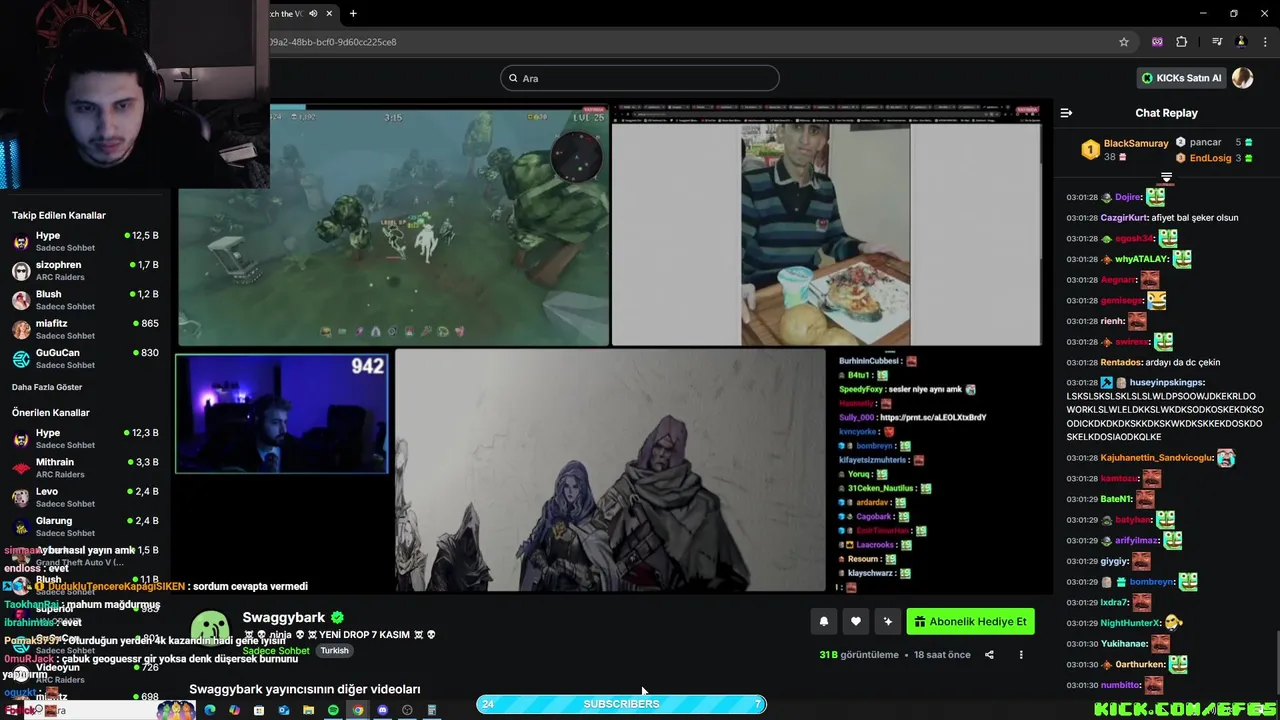The width and height of the screenshot is (1280, 720).
Task: Open Spotify from the taskbar
Action: coord(333,710)
